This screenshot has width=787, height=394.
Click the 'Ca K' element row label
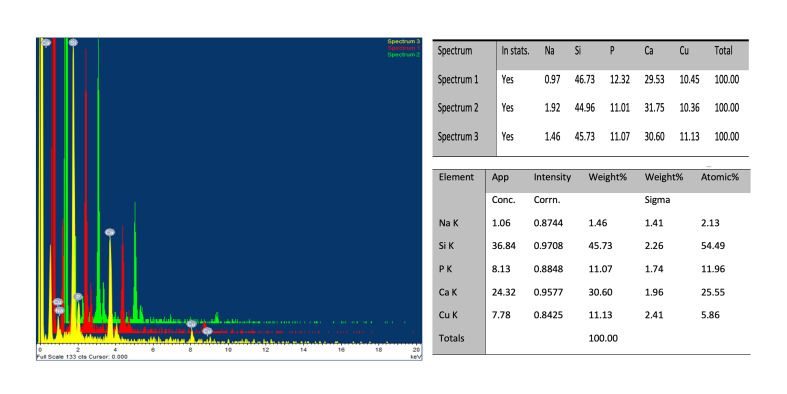pyautogui.click(x=448, y=292)
